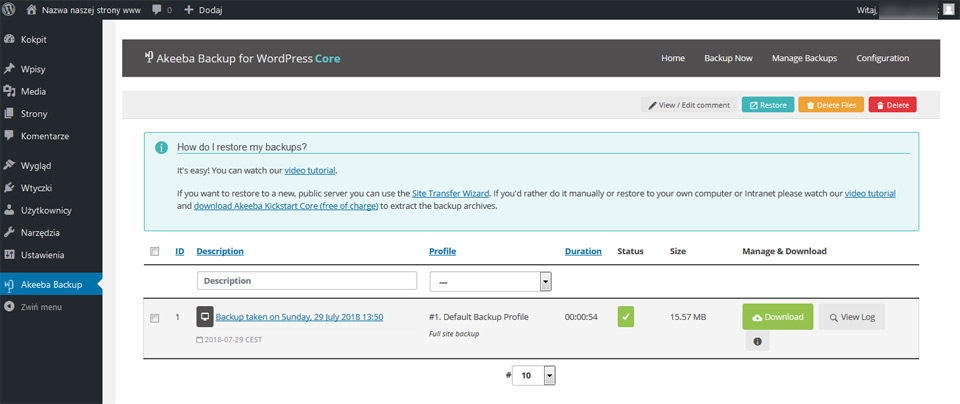Click info icon in restore help box
This screenshot has height=404, width=960.
[161, 148]
